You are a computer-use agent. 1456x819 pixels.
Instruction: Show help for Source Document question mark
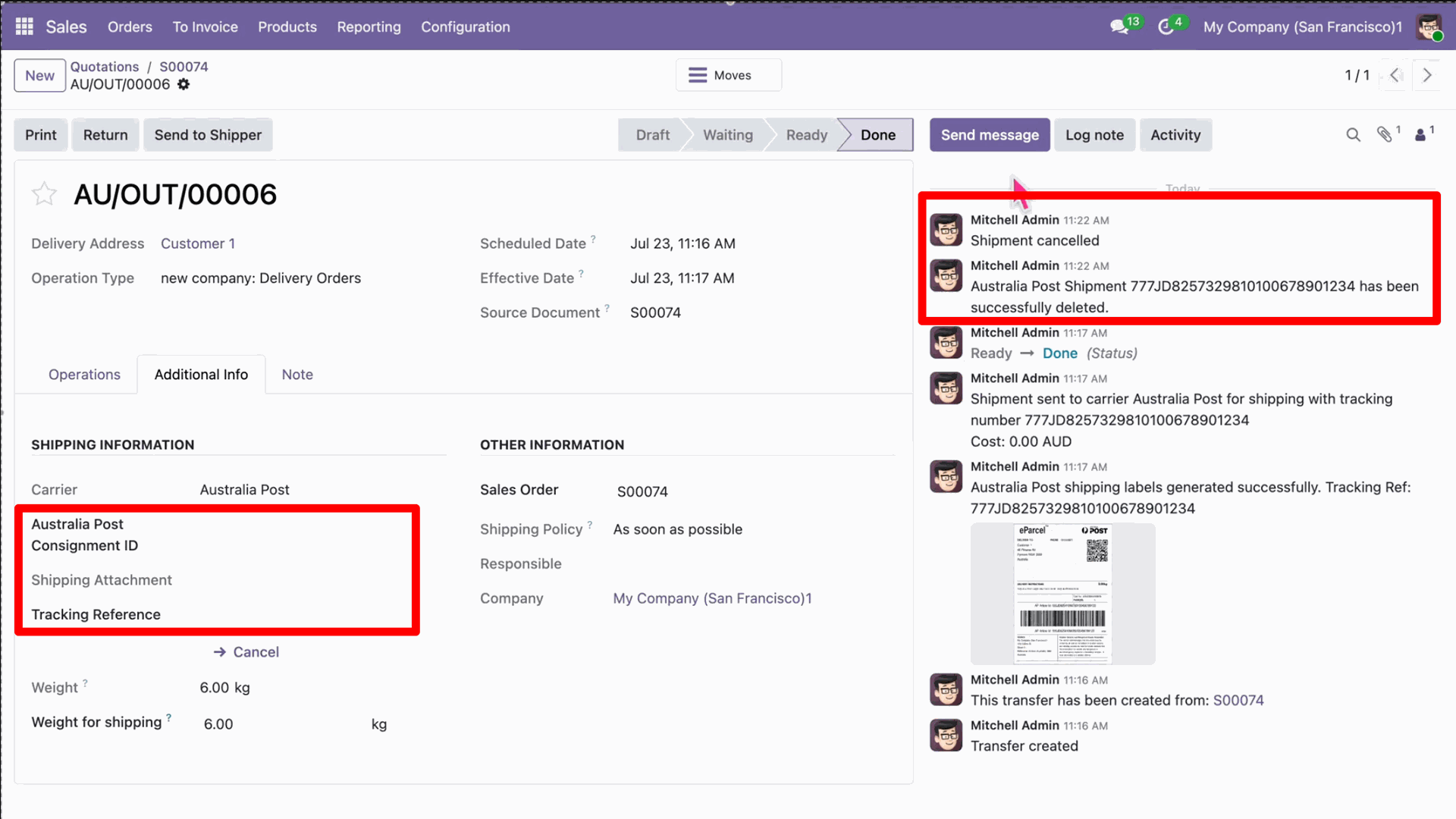[607, 308]
